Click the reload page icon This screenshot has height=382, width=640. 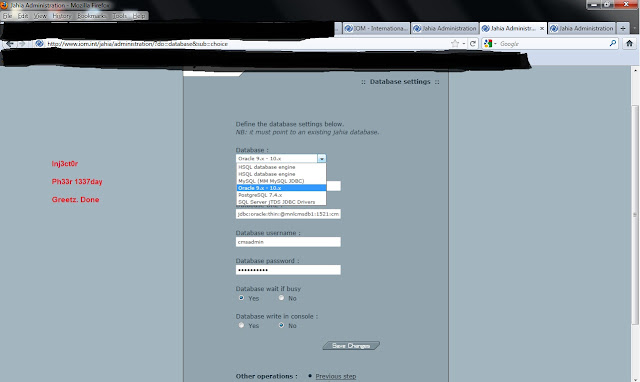click(x=473, y=44)
